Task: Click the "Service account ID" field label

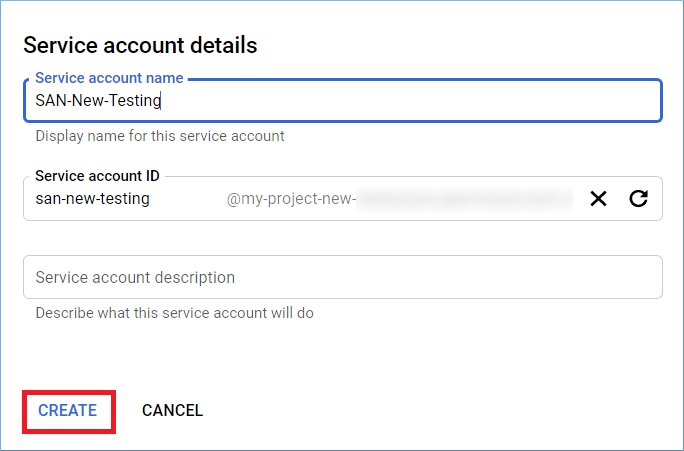Action: click(97, 176)
